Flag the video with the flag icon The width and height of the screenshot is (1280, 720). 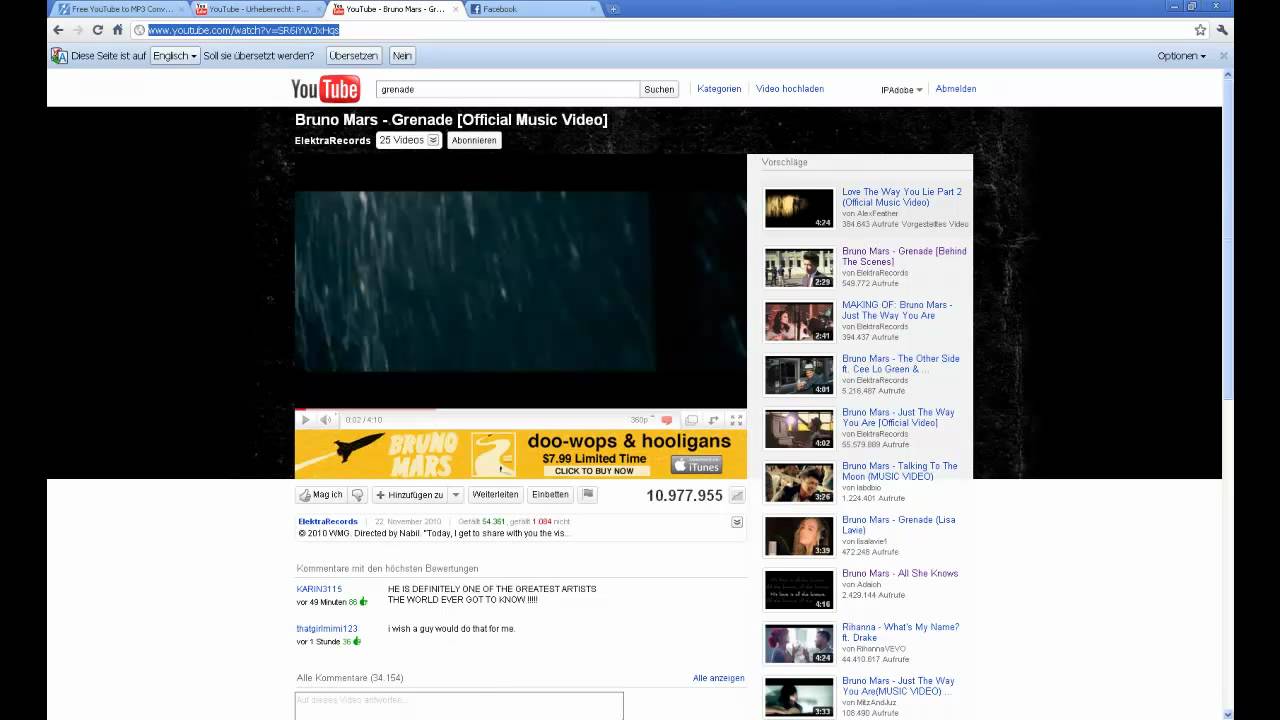(588, 494)
